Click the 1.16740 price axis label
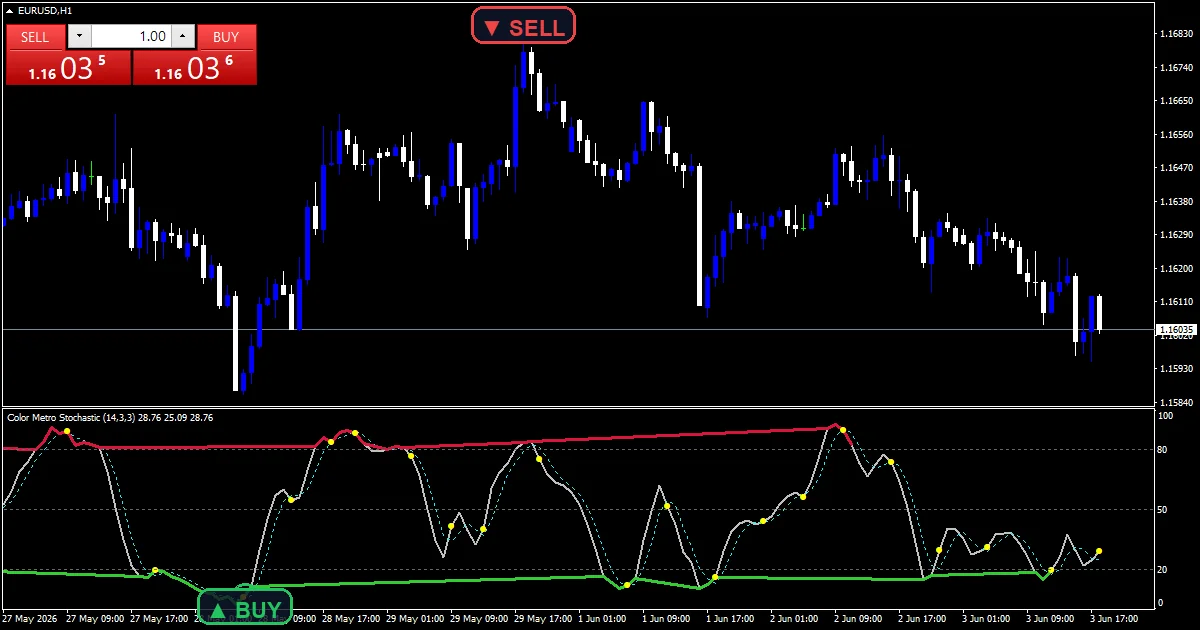The height and width of the screenshot is (630, 1200). tap(1177, 68)
